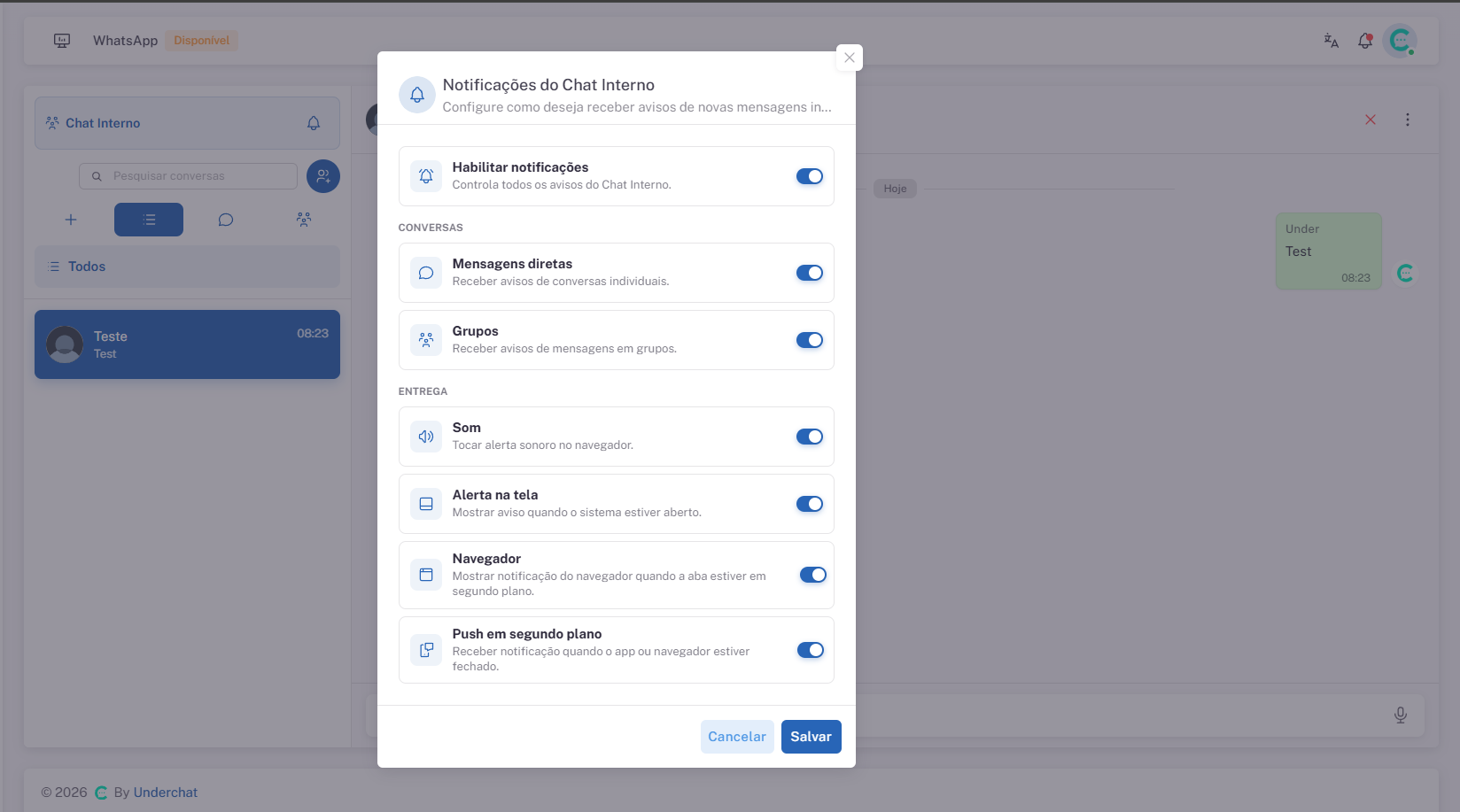Click the Teste contact avatar
This screenshot has height=812, width=1460.
click(x=65, y=344)
